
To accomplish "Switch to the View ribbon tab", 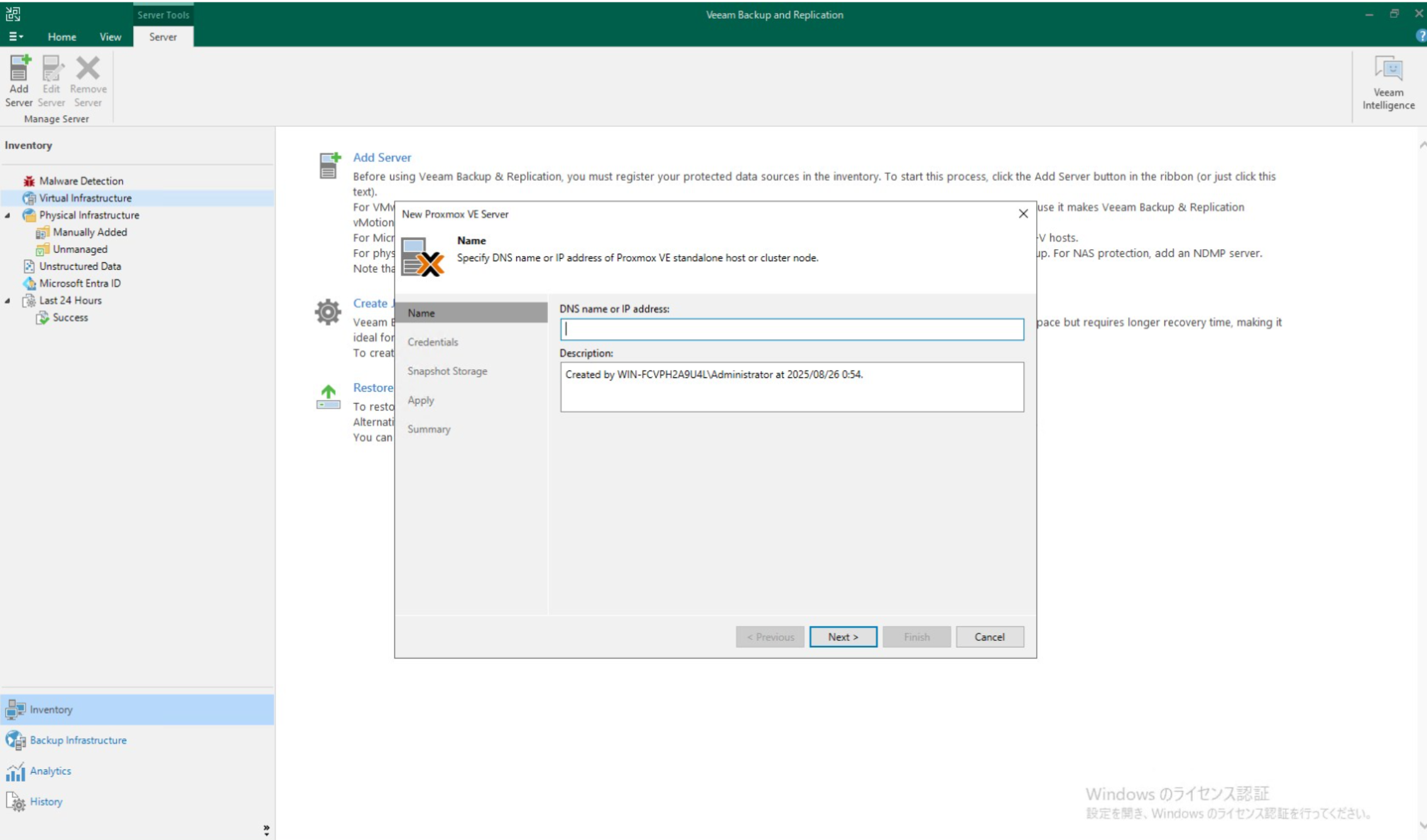I will [110, 37].
